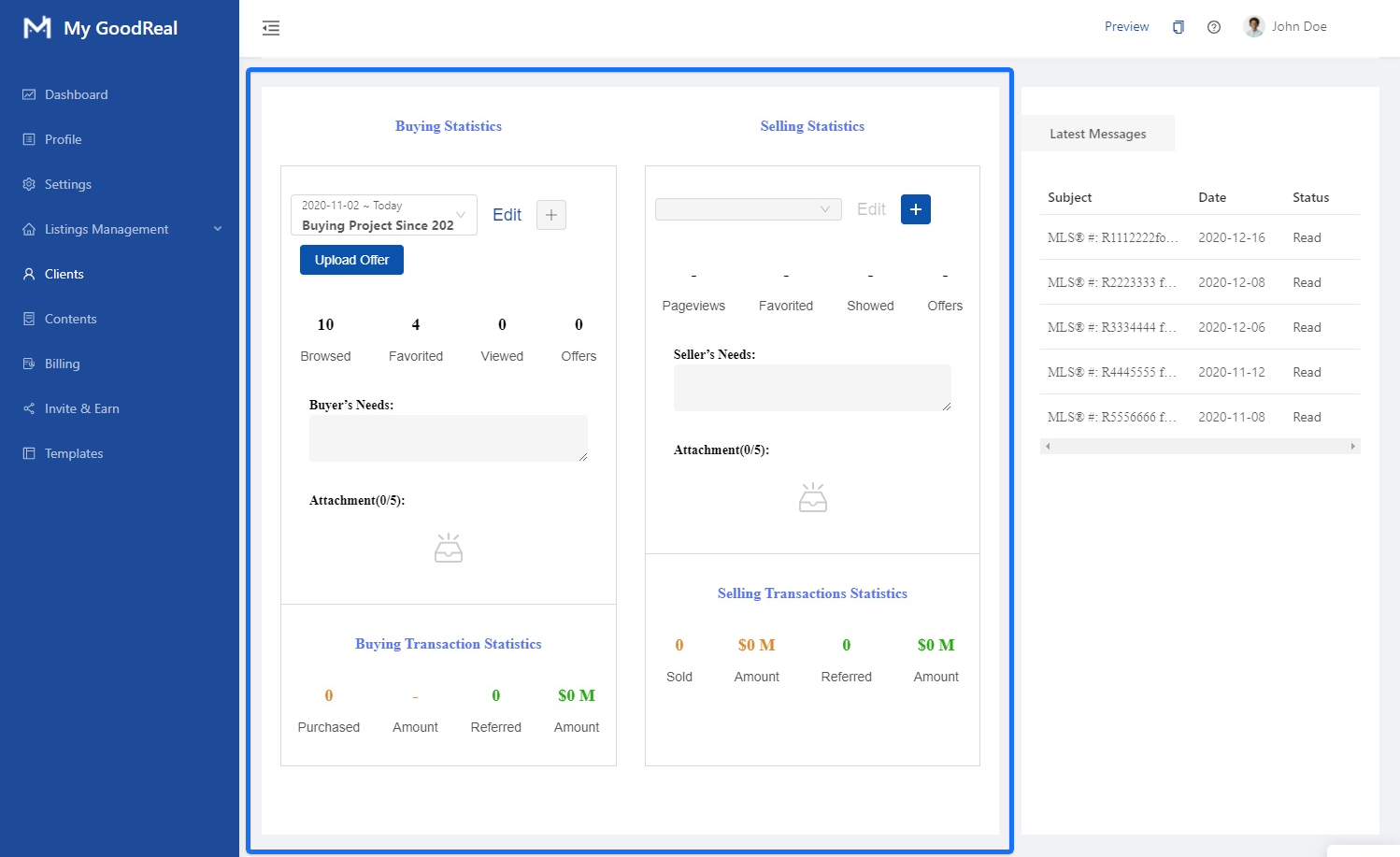
Task: Open the empty selling project dropdown
Action: (748, 209)
